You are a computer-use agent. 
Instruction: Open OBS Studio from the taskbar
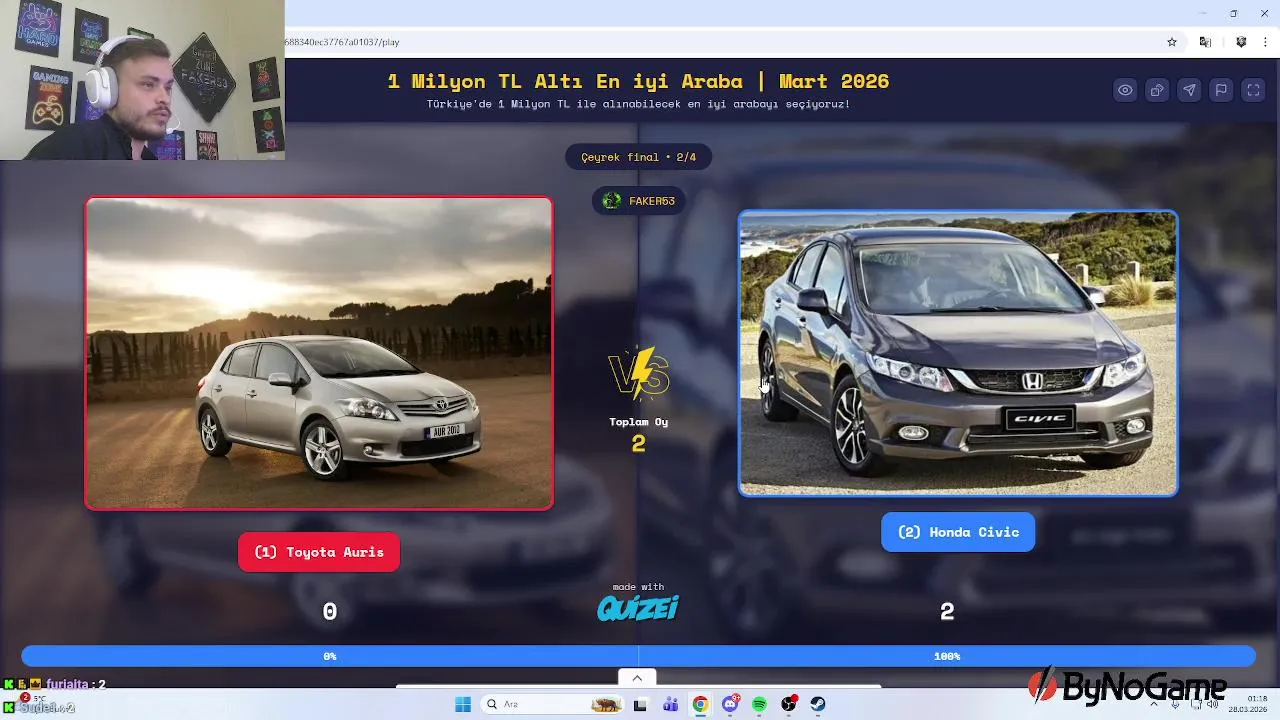(x=789, y=704)
